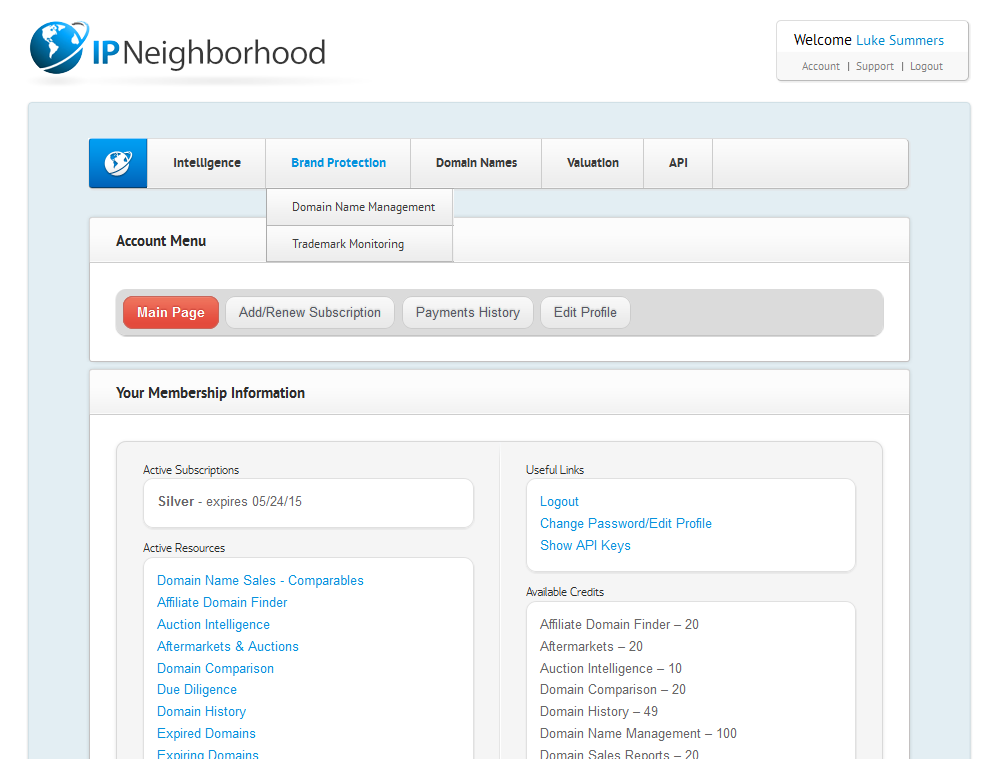The width and height of the screenshot is (982, 759).
Task: Open the Intelligence menu
Action: click(206, 163)
